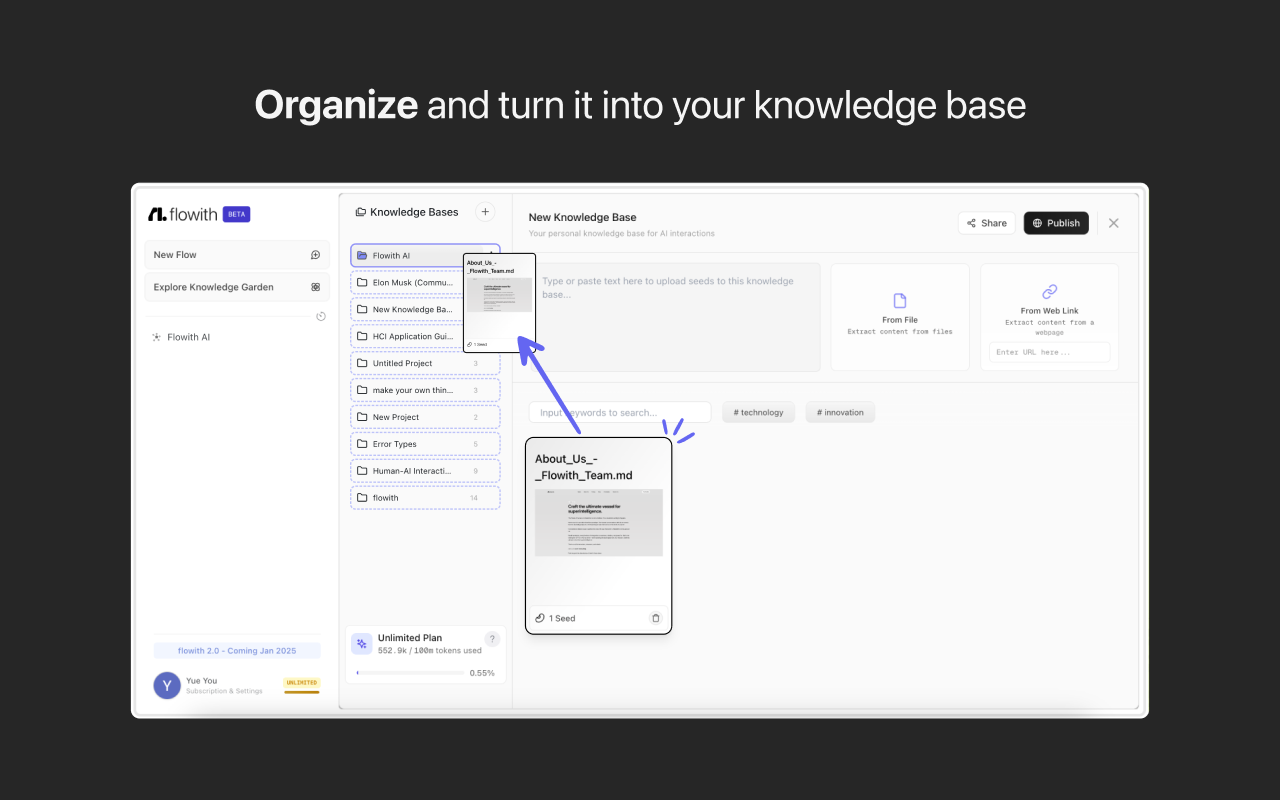Click the token usage progress bar
The width and height of the screenshot is (1280, 800).
pyautogui.click(x=410, y=673)
